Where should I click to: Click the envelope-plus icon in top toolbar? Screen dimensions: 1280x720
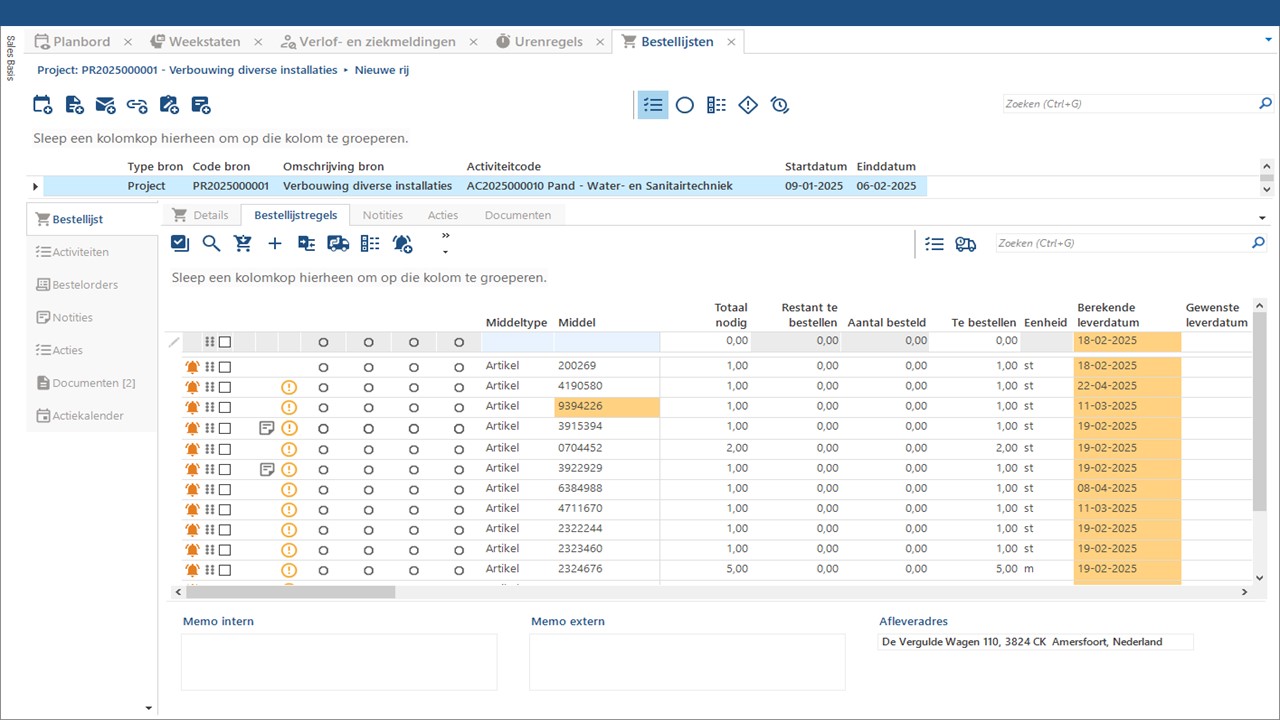(105, 105)
